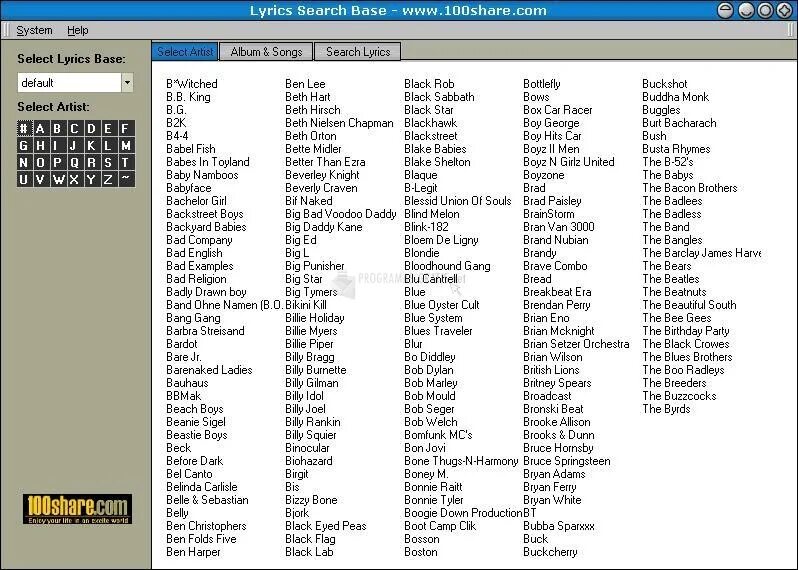Choose artist Boyz II Men
The height and width of the screenshot is (570, 798).
click(x=551, y=149)
